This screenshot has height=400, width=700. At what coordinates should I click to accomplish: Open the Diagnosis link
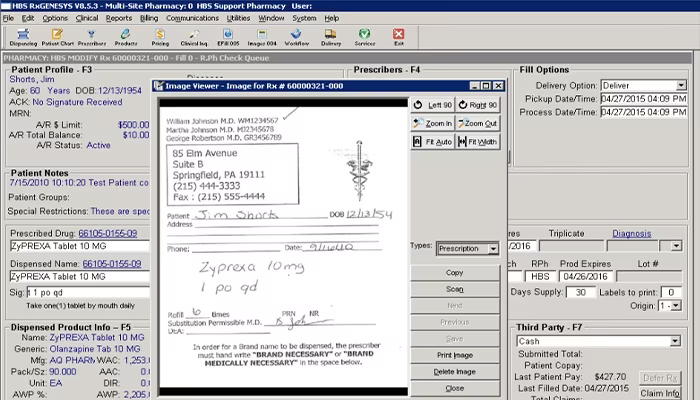[632, 233]
